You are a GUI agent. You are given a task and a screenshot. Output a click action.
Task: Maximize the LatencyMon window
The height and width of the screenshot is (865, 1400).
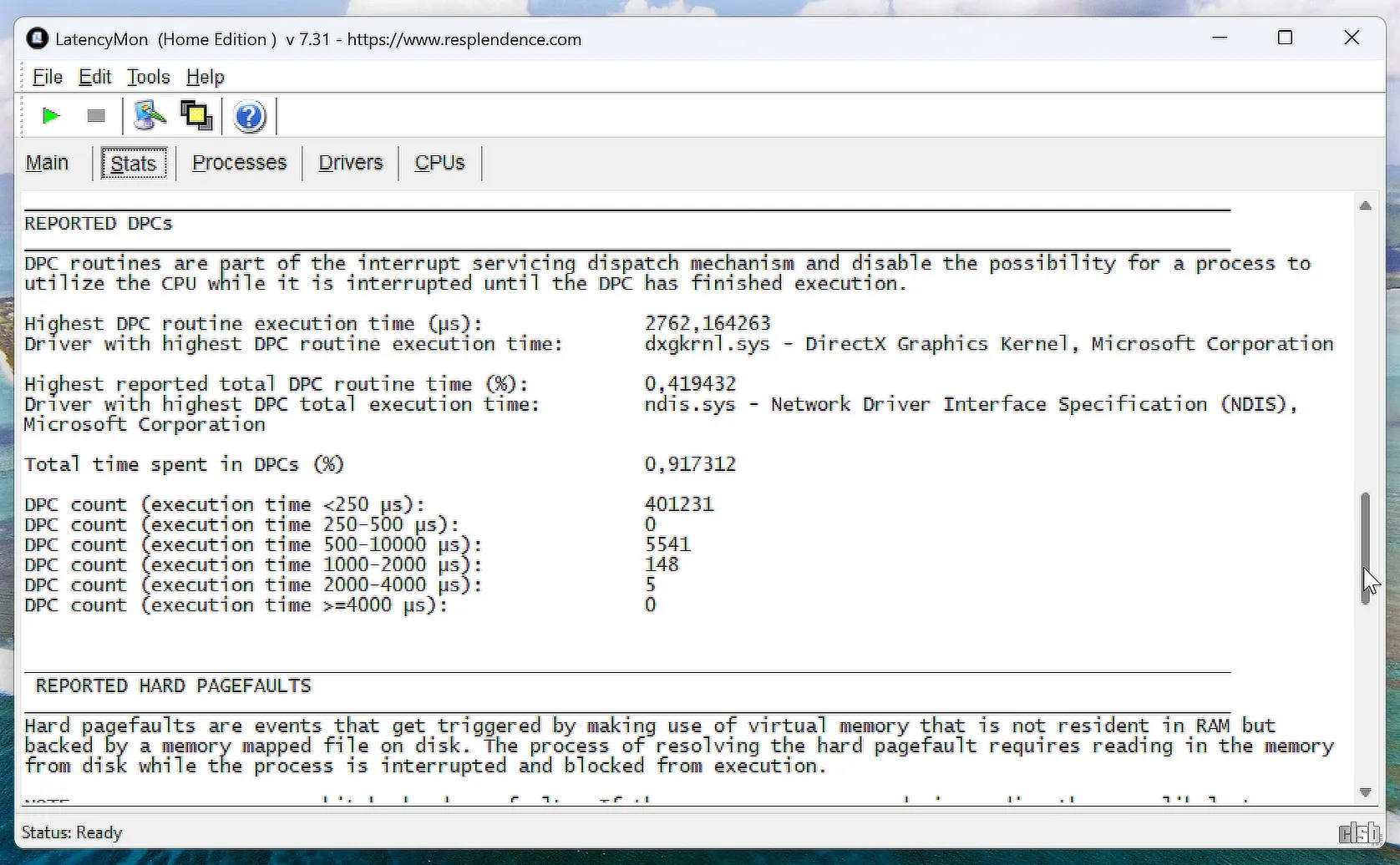[x=1285, y=38]
